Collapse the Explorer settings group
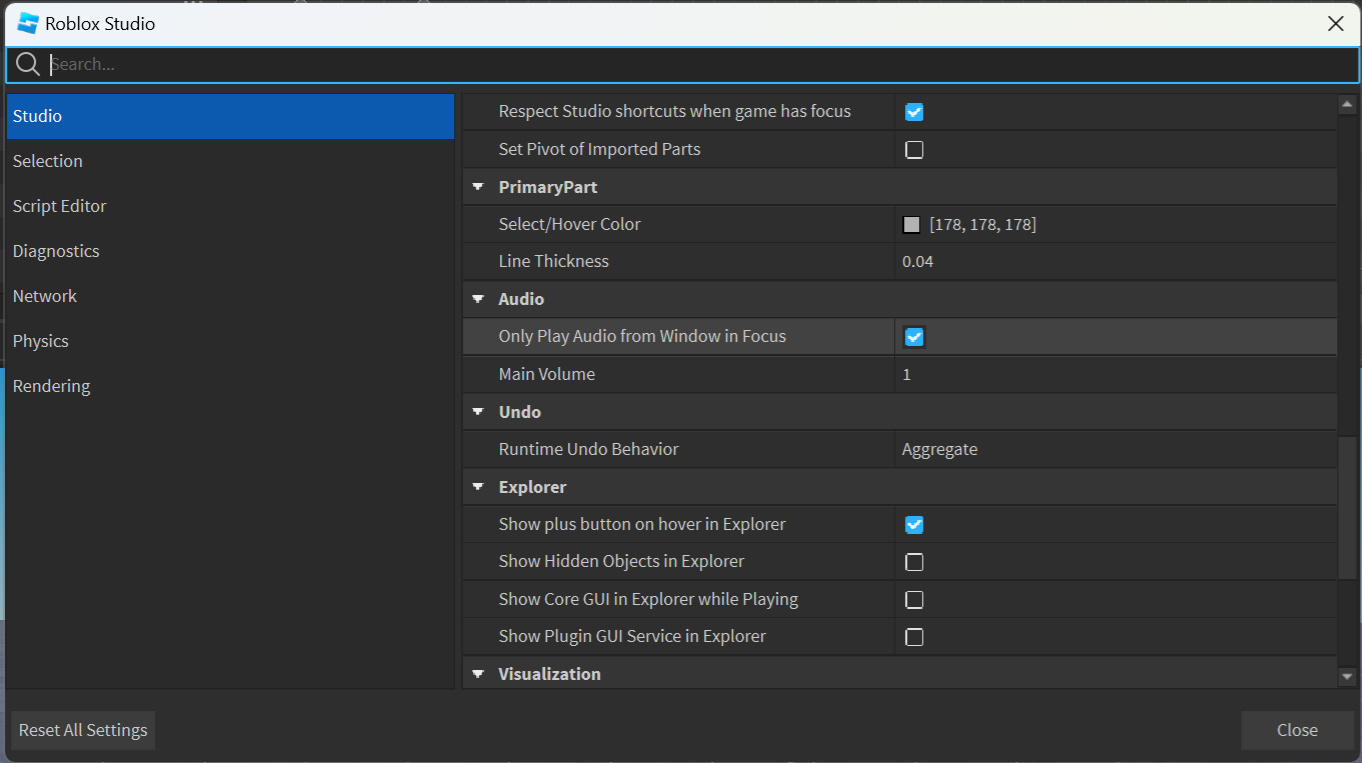1362x763 pixels. tap(478, 487)
